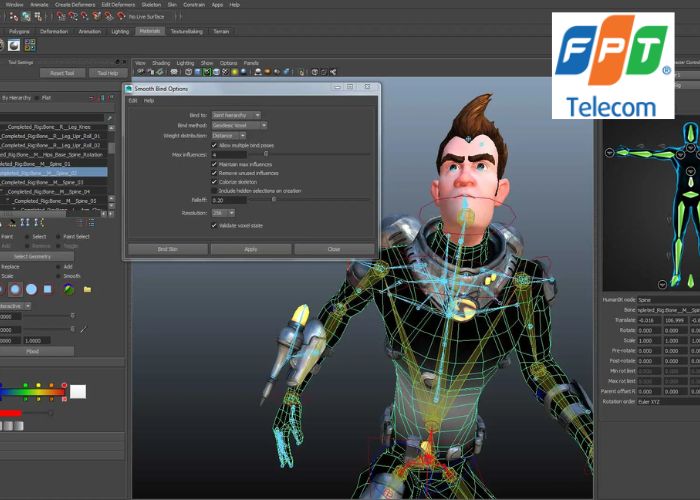Open the Skeleton menu
The image size is (700, 500).
pos(151,4)
